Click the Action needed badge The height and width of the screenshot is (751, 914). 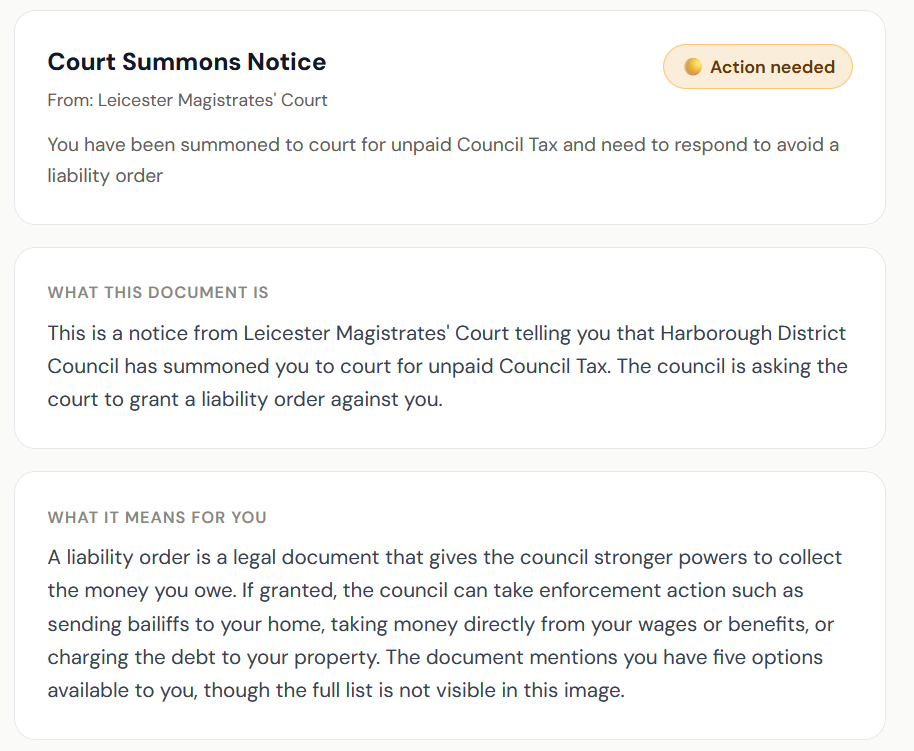757,67
